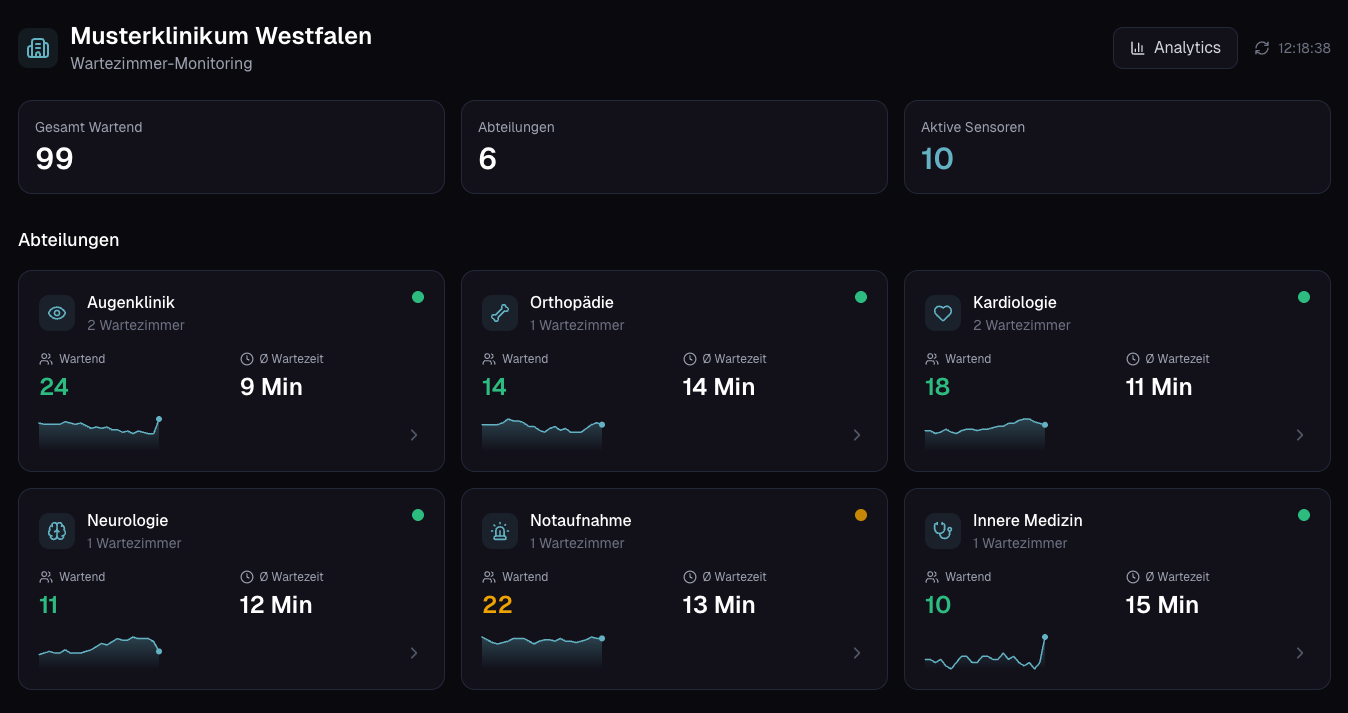Expand the Augenklinik card via its chevron
Viewport: 1348px width, 713px height.
pos(413,435)
